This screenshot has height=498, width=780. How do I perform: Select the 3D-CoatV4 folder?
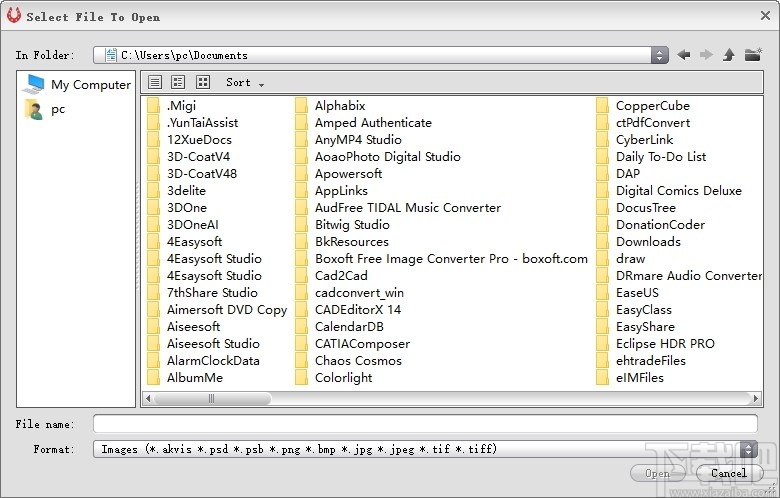pos(189,157)
